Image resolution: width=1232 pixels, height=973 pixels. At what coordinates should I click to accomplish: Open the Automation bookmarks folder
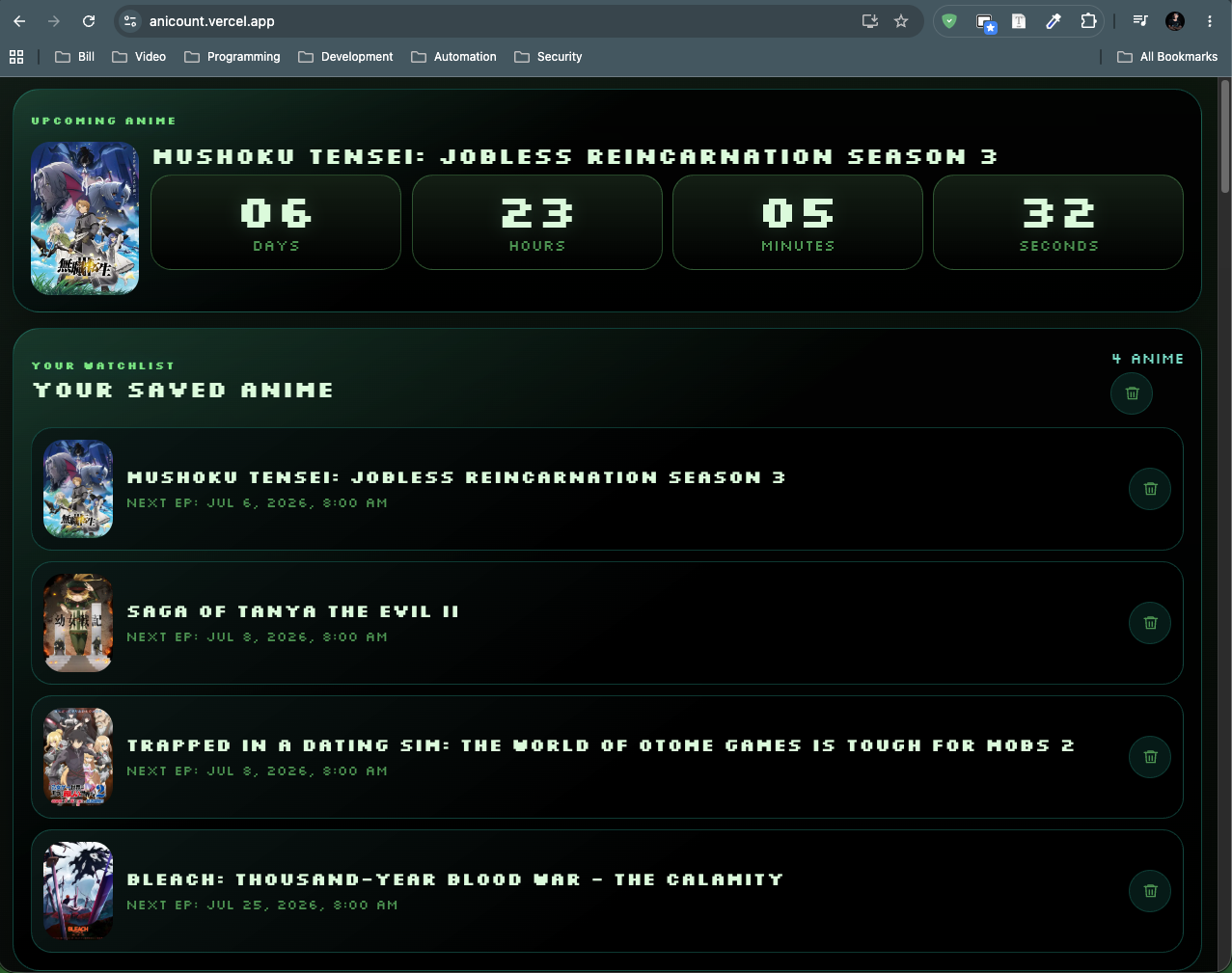(453, 57)
